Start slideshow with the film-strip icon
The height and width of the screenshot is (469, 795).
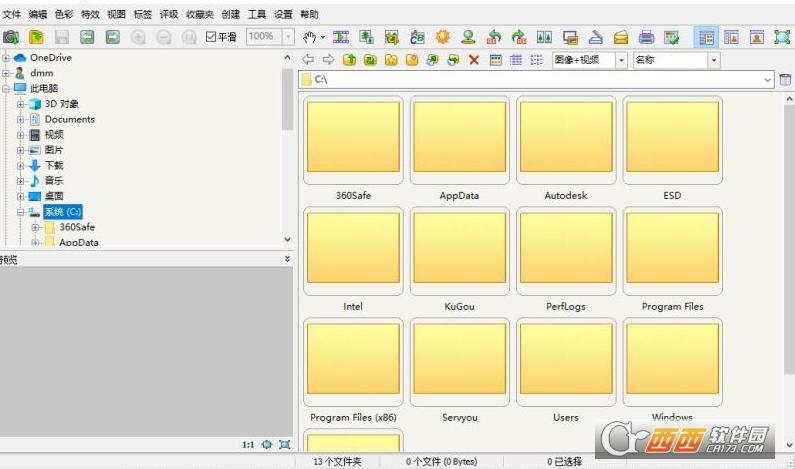341,37
